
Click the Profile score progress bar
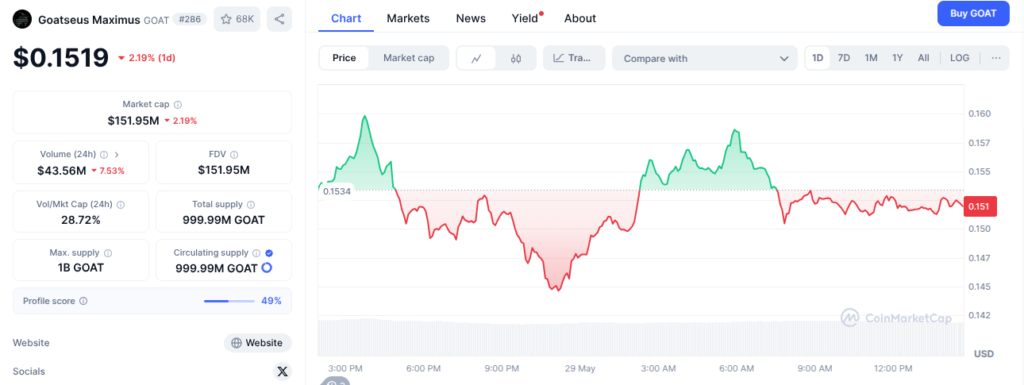[229, 301]
